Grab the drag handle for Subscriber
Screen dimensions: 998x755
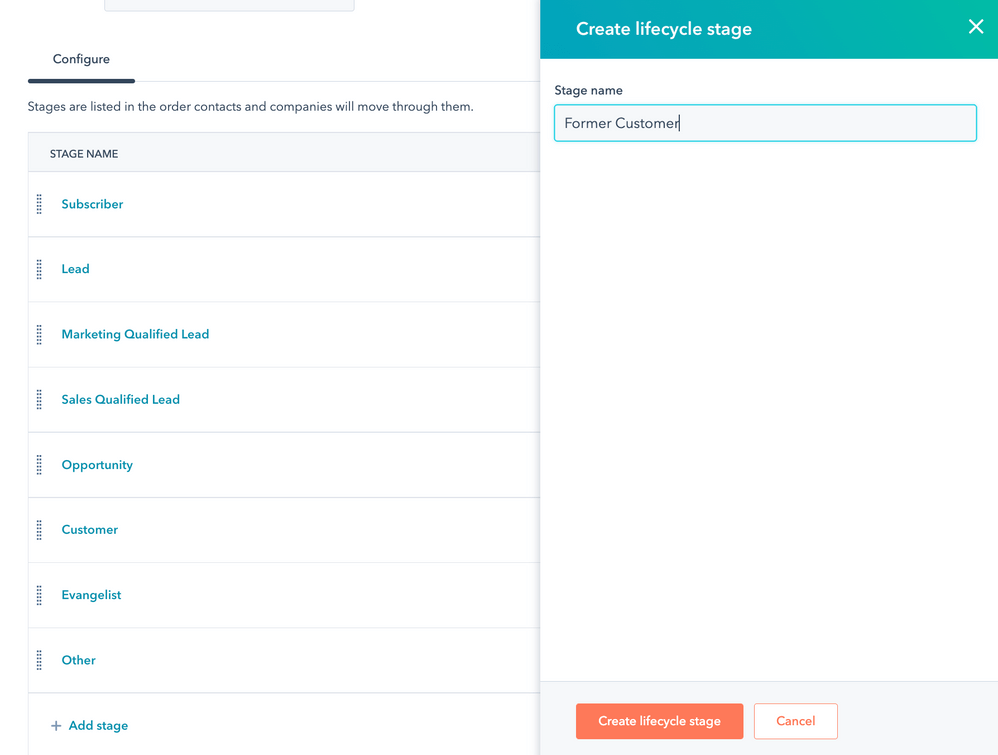pyautogui.click(x=39, y=204)
